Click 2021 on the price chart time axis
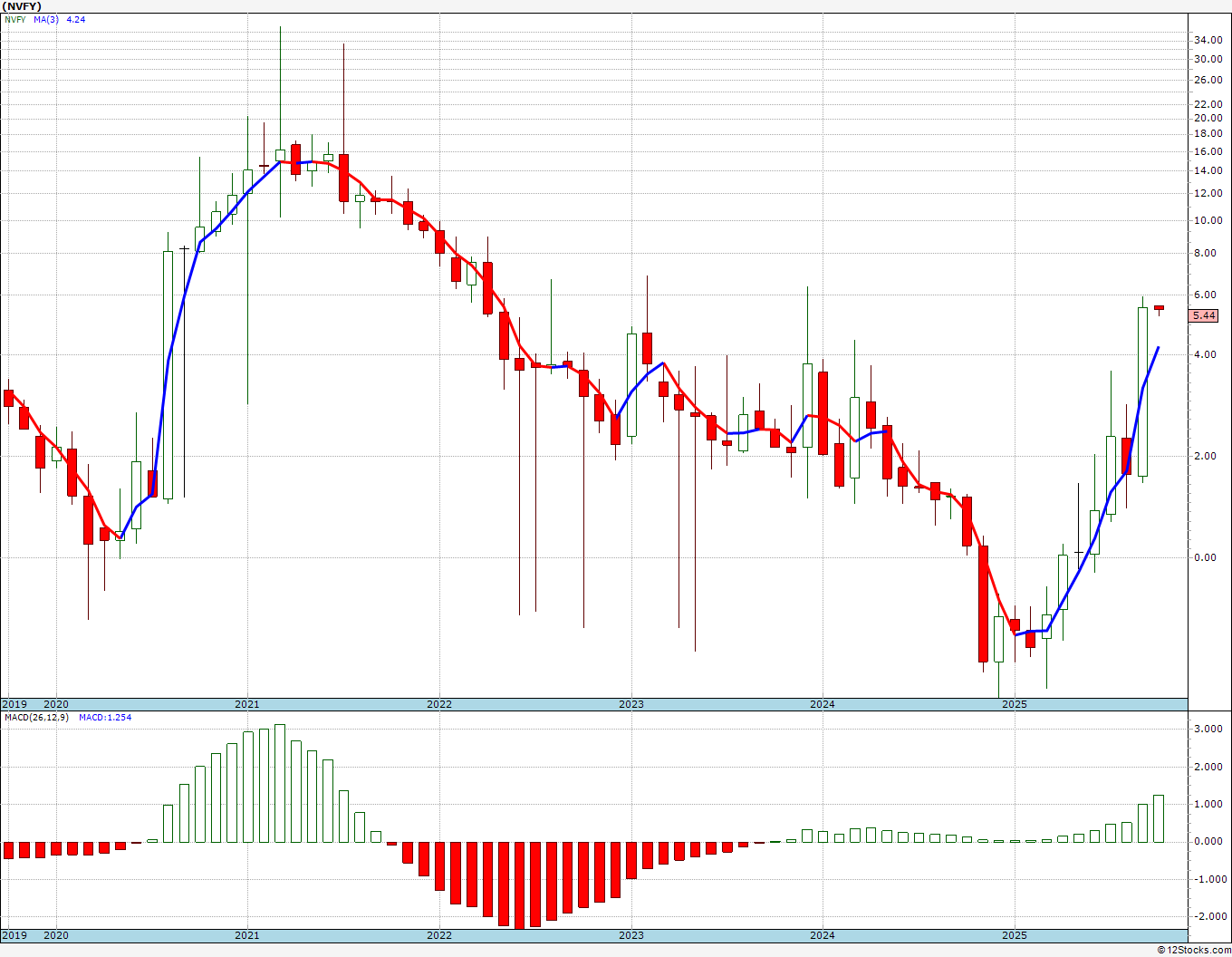 (x=247, y=704)
